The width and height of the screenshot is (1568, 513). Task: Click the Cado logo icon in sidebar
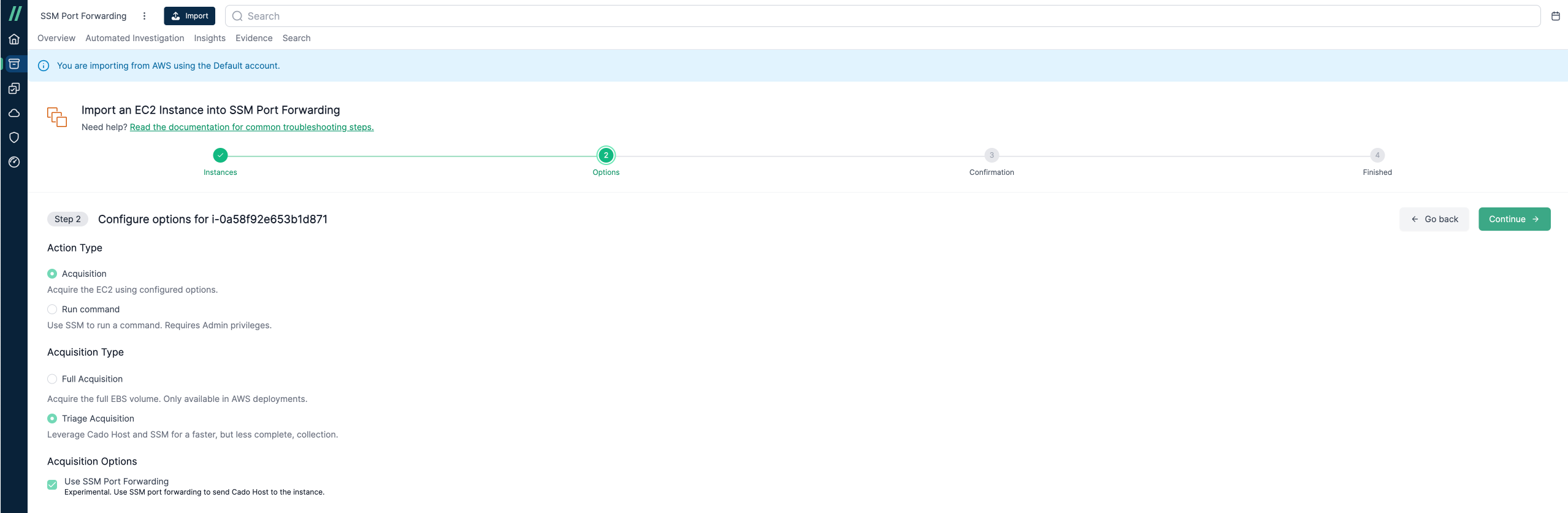click(15, 13)
